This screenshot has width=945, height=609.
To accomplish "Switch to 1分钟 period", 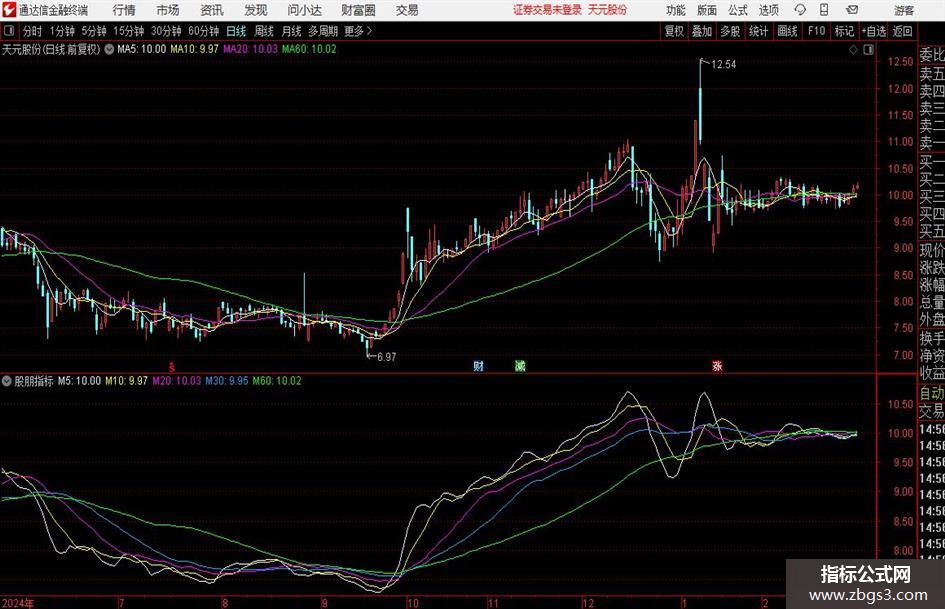I will click(61, 31).
